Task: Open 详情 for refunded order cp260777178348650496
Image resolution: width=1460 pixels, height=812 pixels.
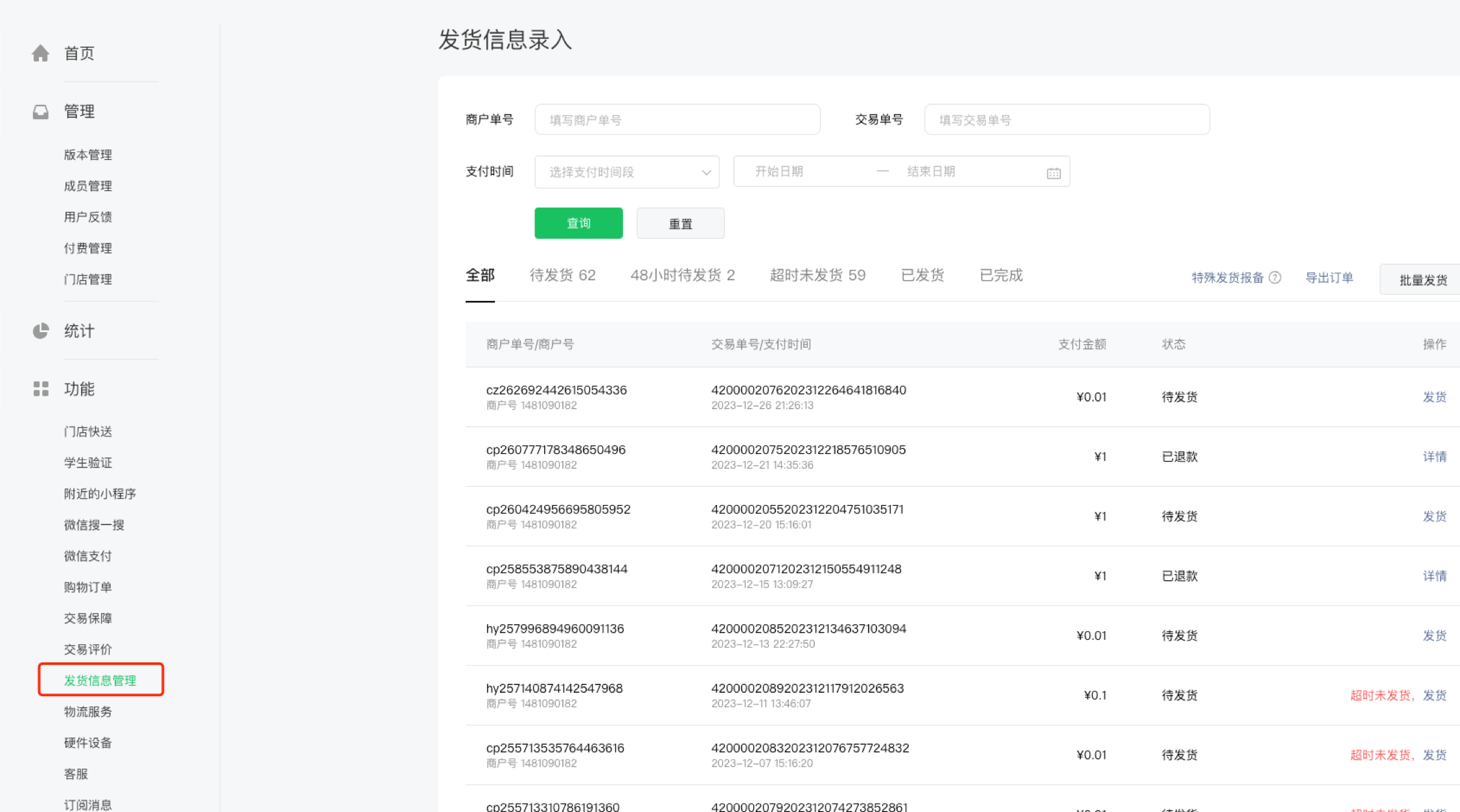Action: [1434, 457]
